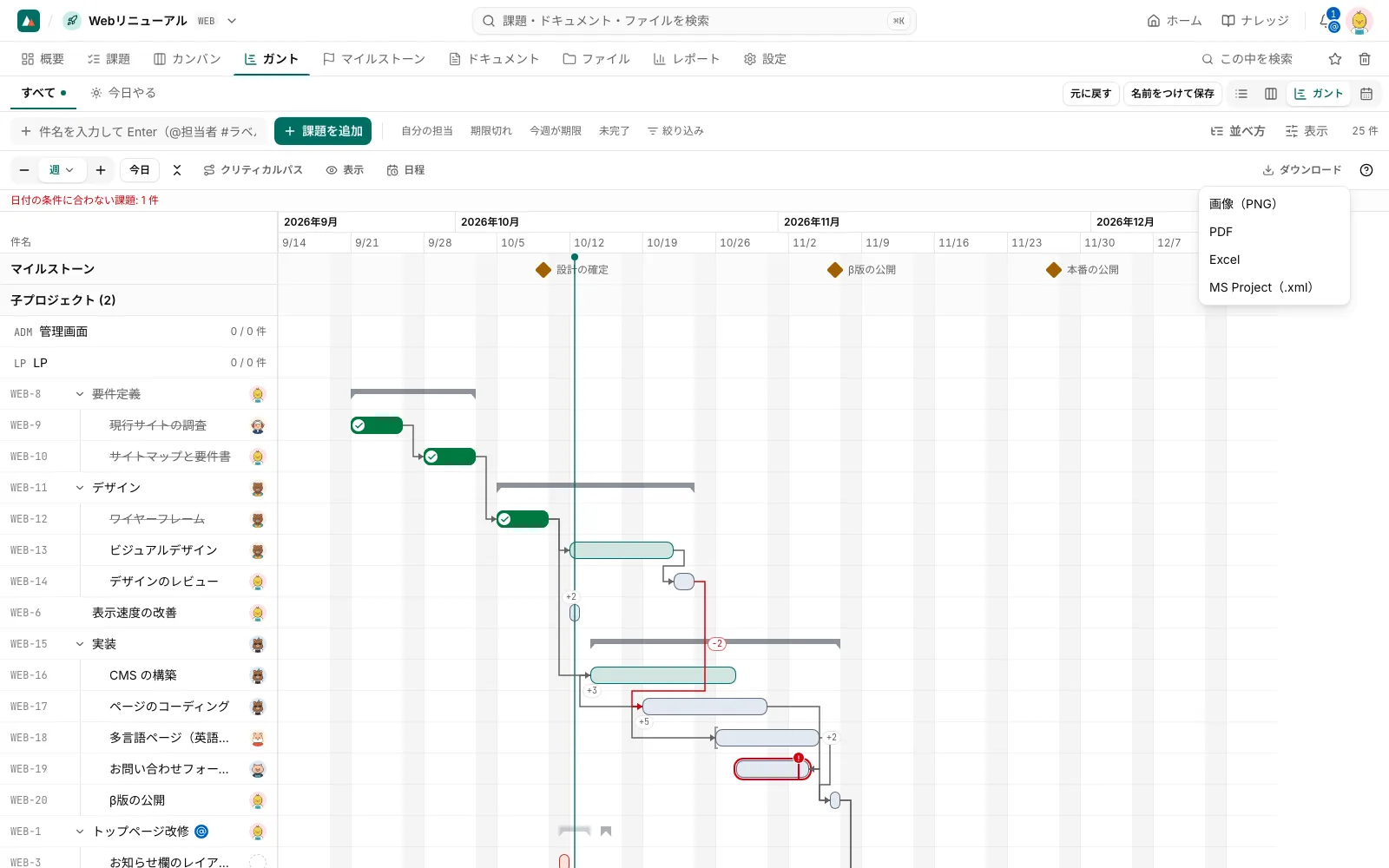Switch to the カンバン tab
The width and height of the screenshot is (1389, 868).
pos(188,59)
